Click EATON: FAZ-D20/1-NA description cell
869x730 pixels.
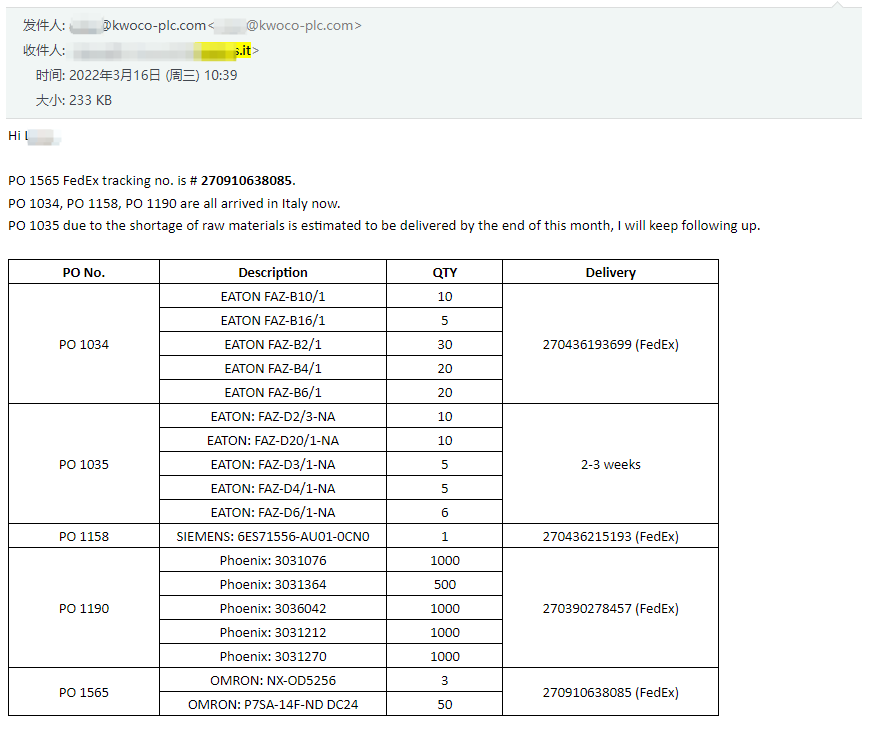[x=273, y=441]
